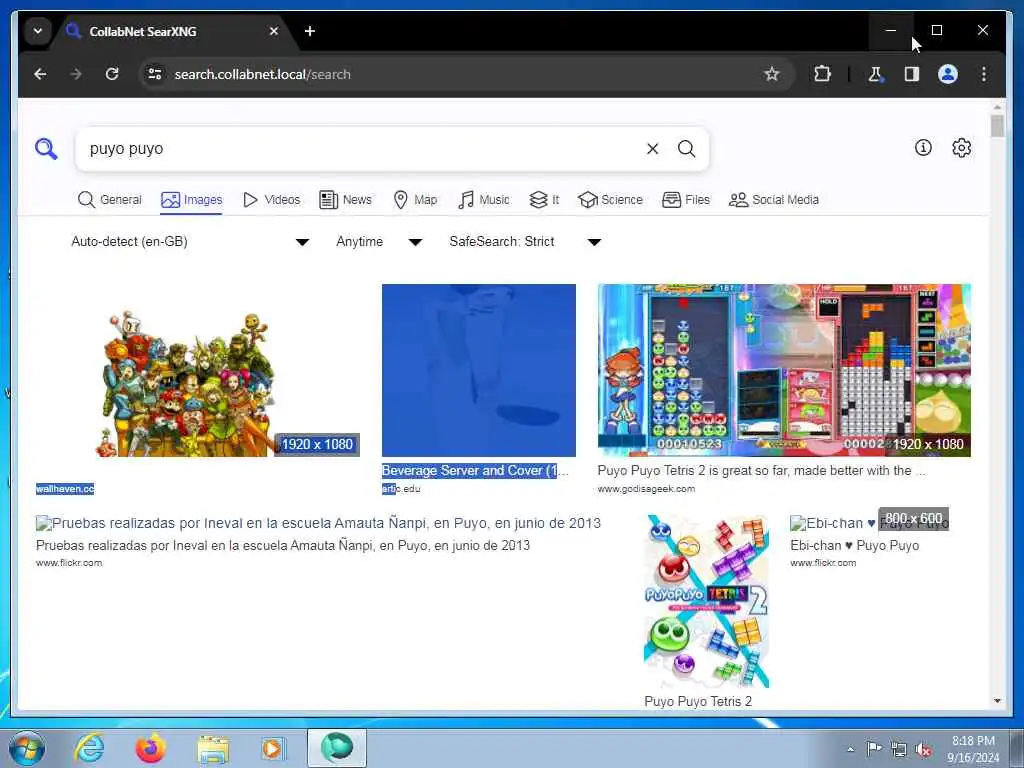
Task: Open the SafeSearch: Strict dropdown
Action: coord(525,242)
